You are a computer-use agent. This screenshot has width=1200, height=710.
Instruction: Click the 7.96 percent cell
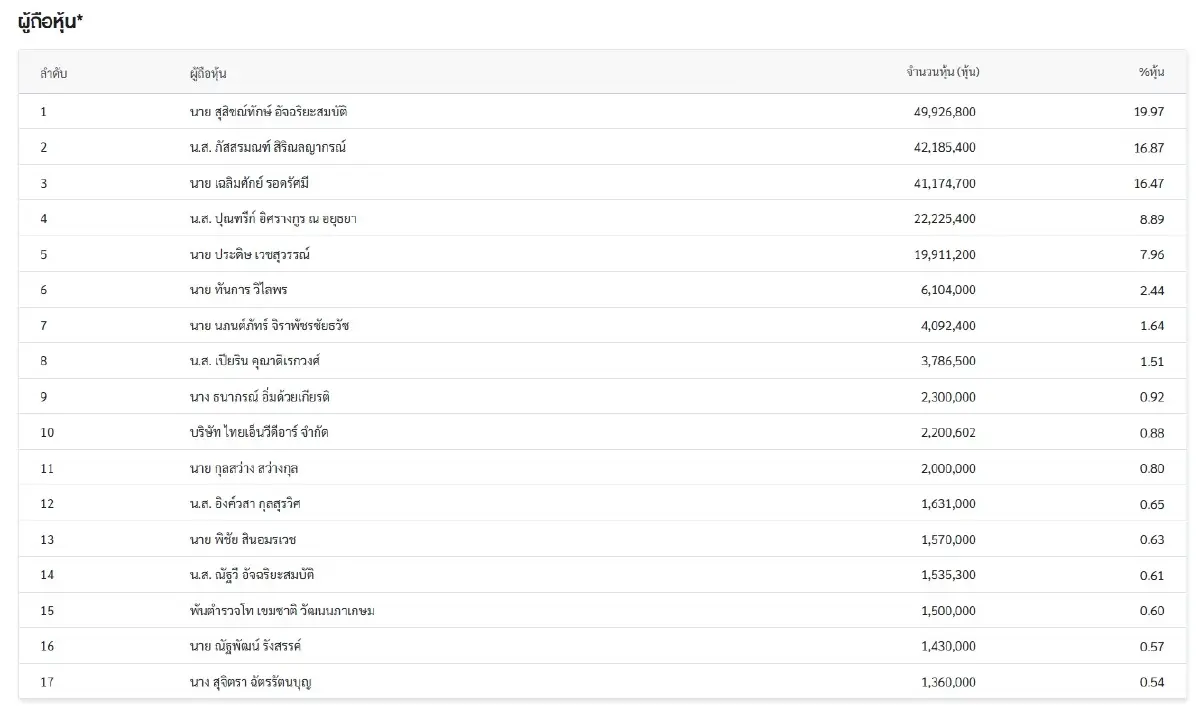[1151, 254]
